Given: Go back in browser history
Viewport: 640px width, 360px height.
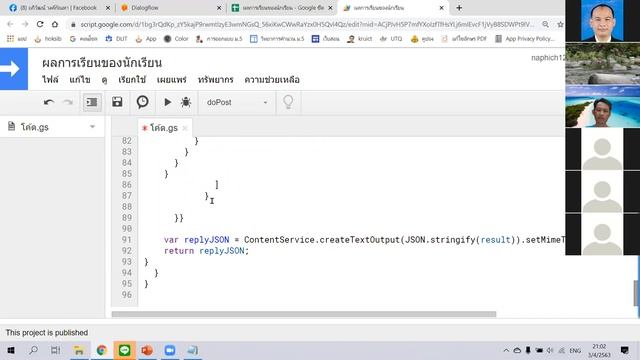Looking at the screenshot, I should [11, 24].
